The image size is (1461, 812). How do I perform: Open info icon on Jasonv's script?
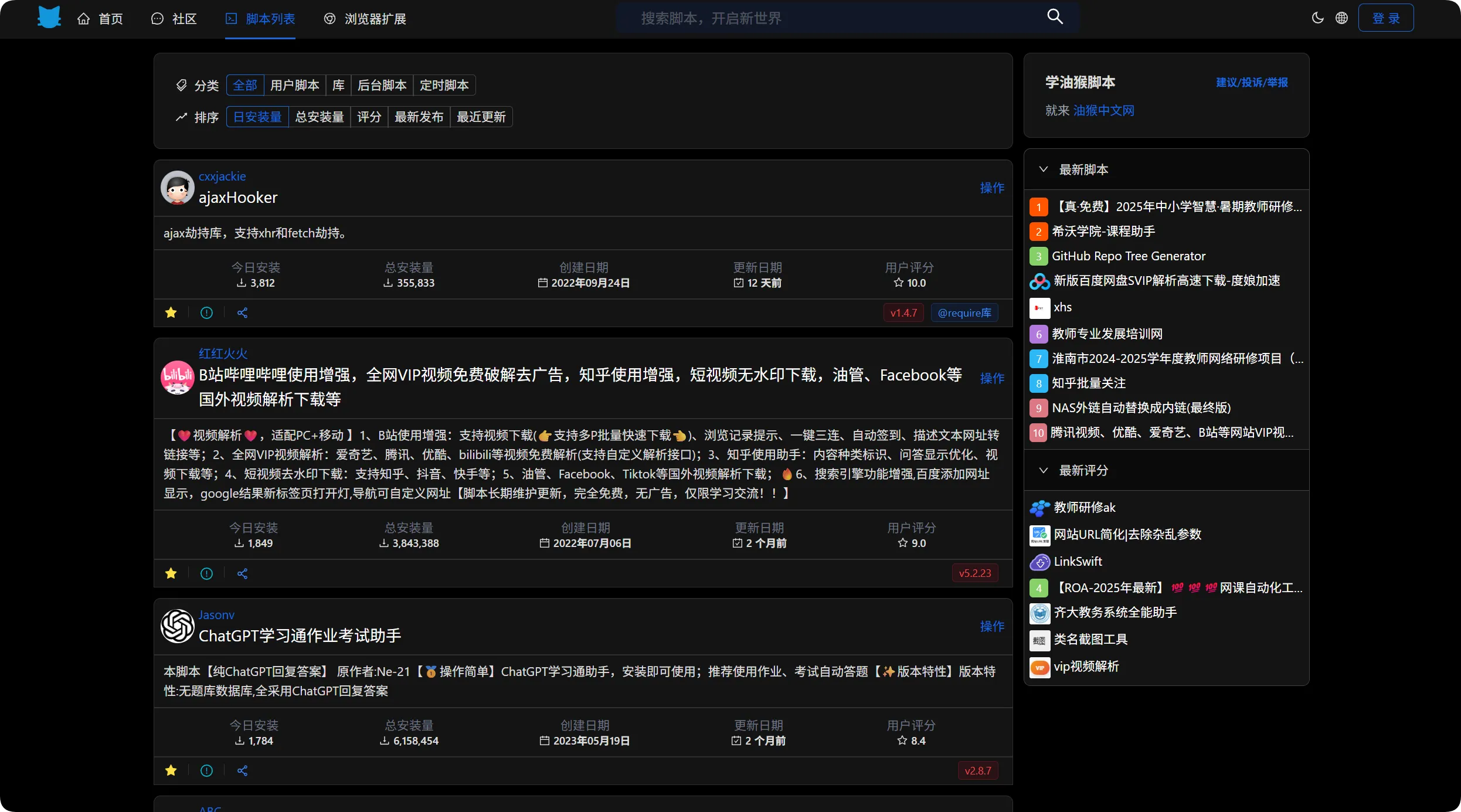tap(206, 770)
